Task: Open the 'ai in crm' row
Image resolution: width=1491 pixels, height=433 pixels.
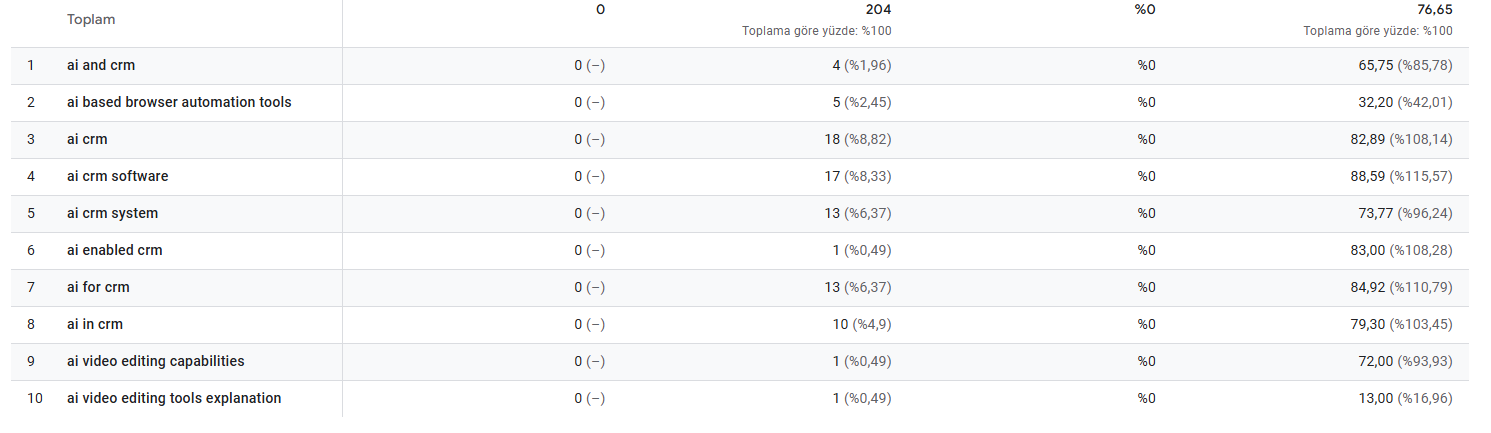Action: click(740, 324)
